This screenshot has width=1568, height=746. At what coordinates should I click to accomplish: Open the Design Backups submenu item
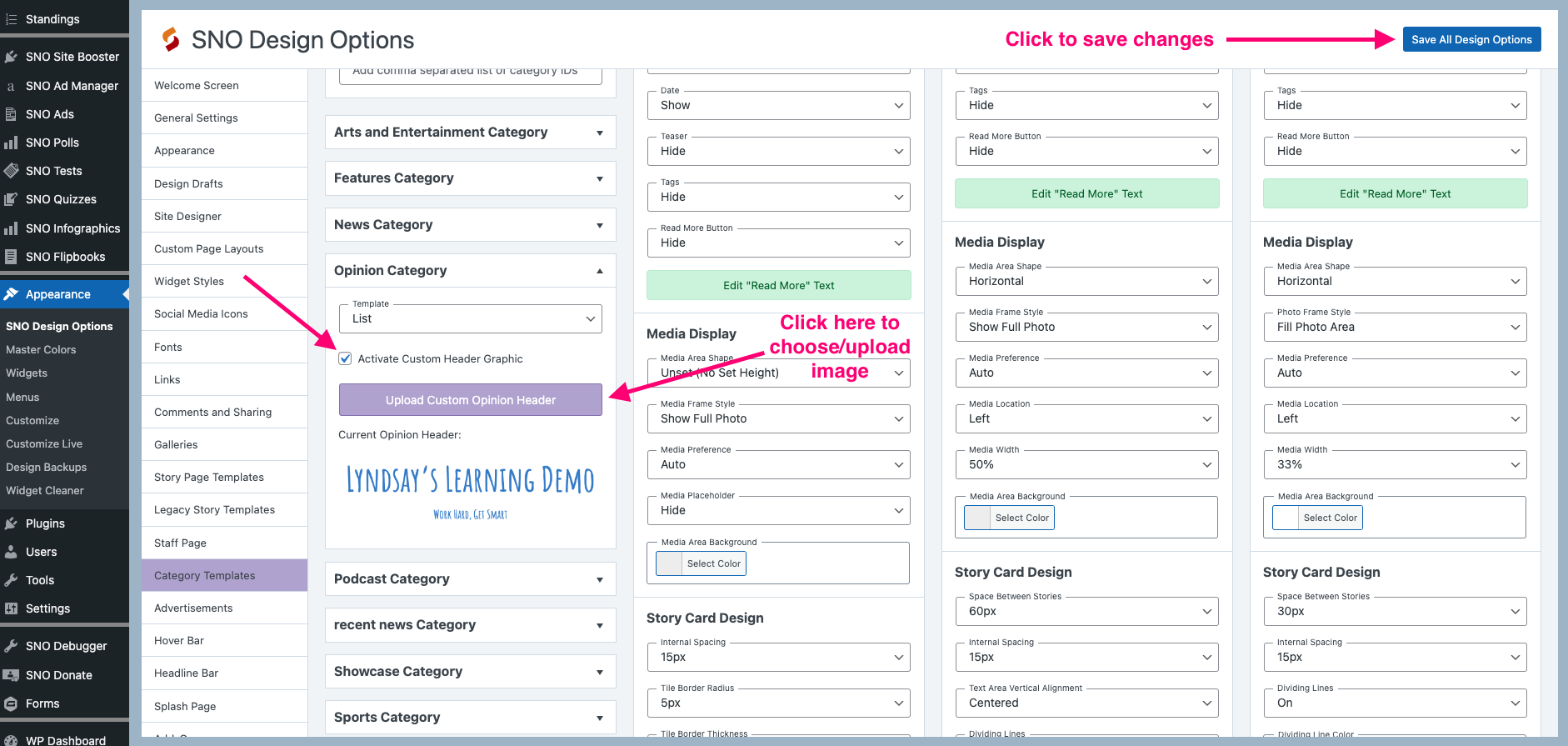click(46, 467)
